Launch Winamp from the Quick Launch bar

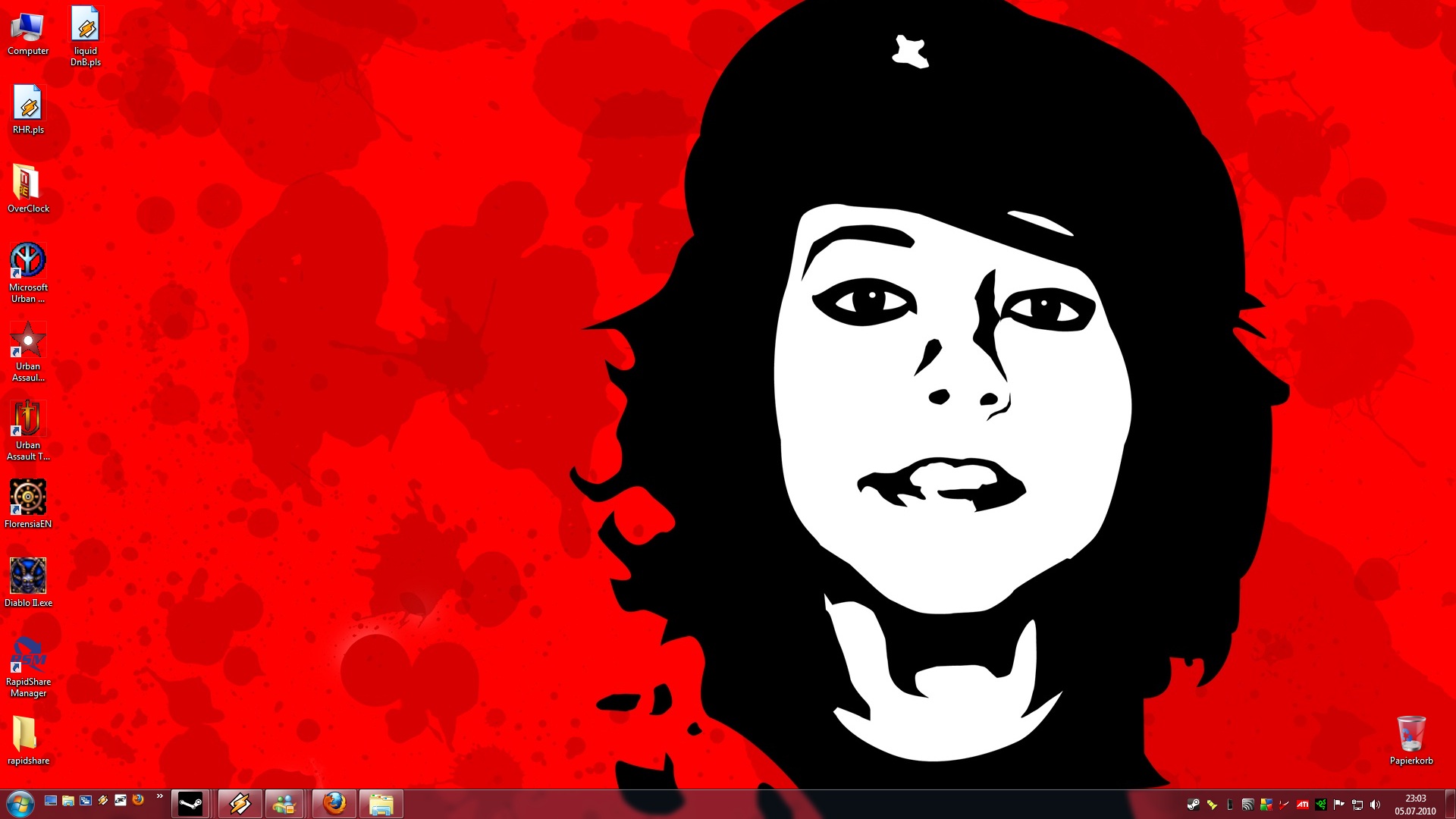point(103,800)
